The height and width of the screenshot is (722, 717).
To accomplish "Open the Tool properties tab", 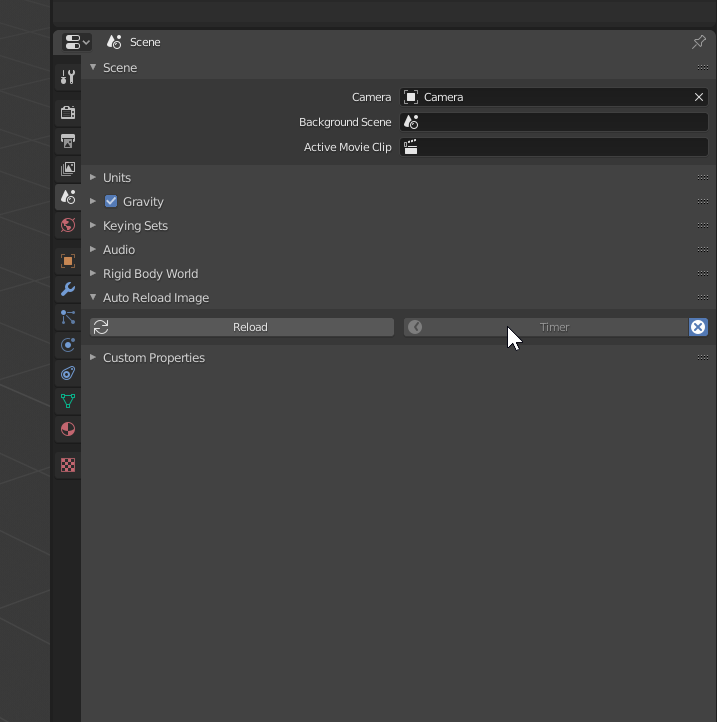I will 68,77.
